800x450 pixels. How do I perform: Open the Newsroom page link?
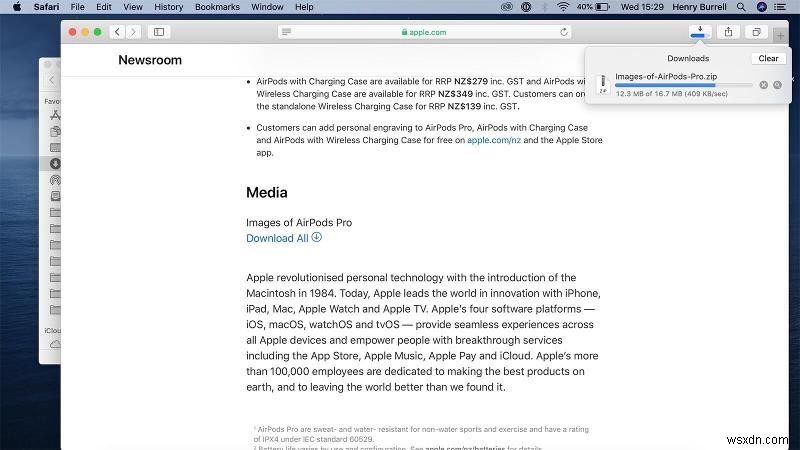pos(150,60)
